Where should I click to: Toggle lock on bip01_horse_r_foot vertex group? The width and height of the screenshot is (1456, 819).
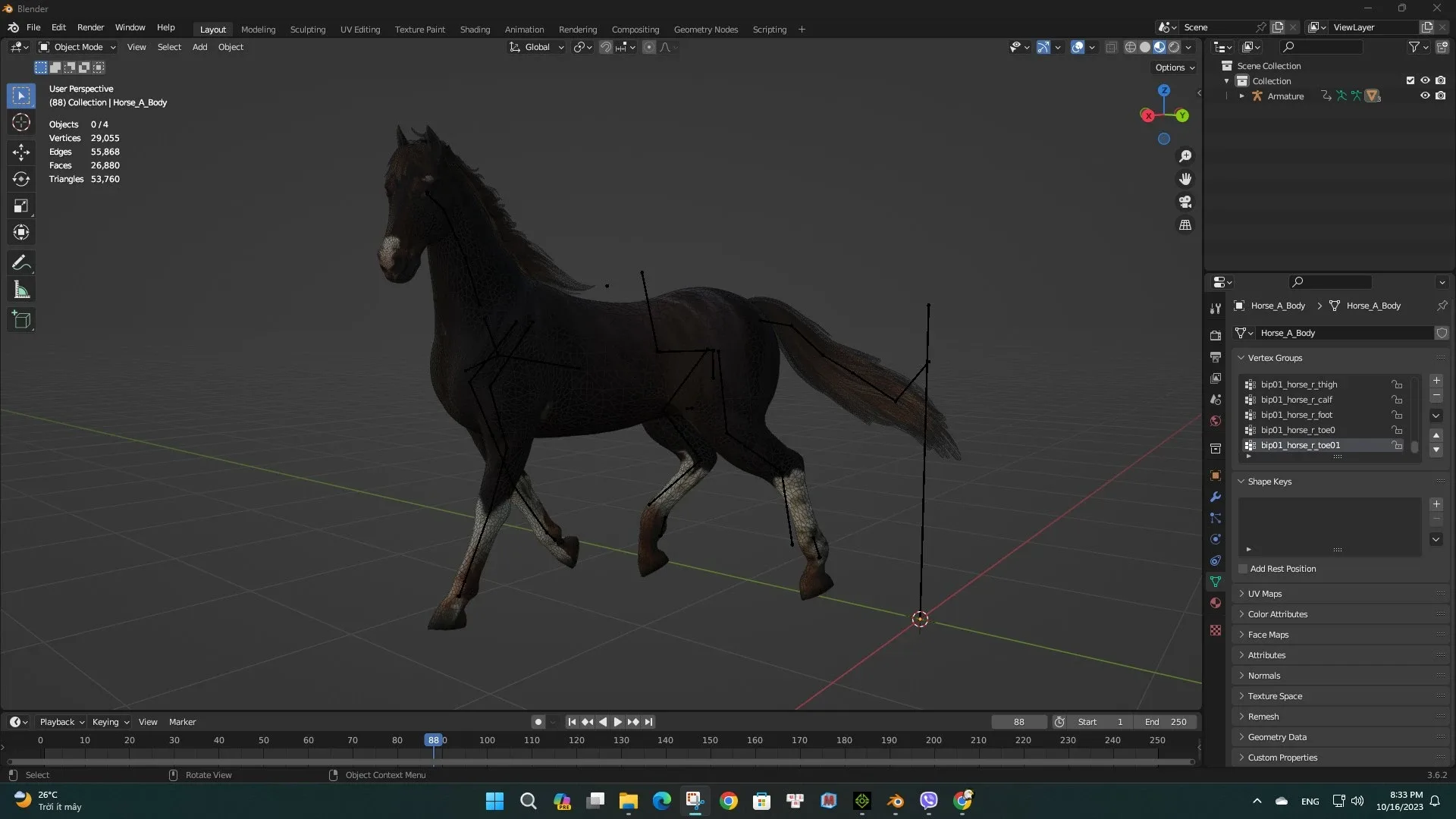point(1397,415)
